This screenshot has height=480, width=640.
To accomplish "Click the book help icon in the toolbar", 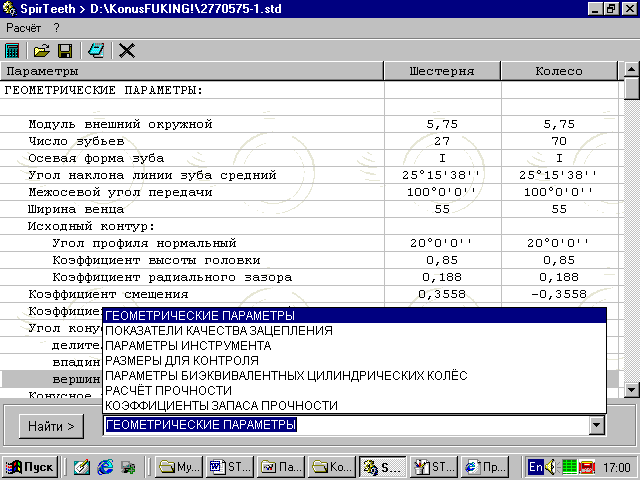I will tap(96, 50).
